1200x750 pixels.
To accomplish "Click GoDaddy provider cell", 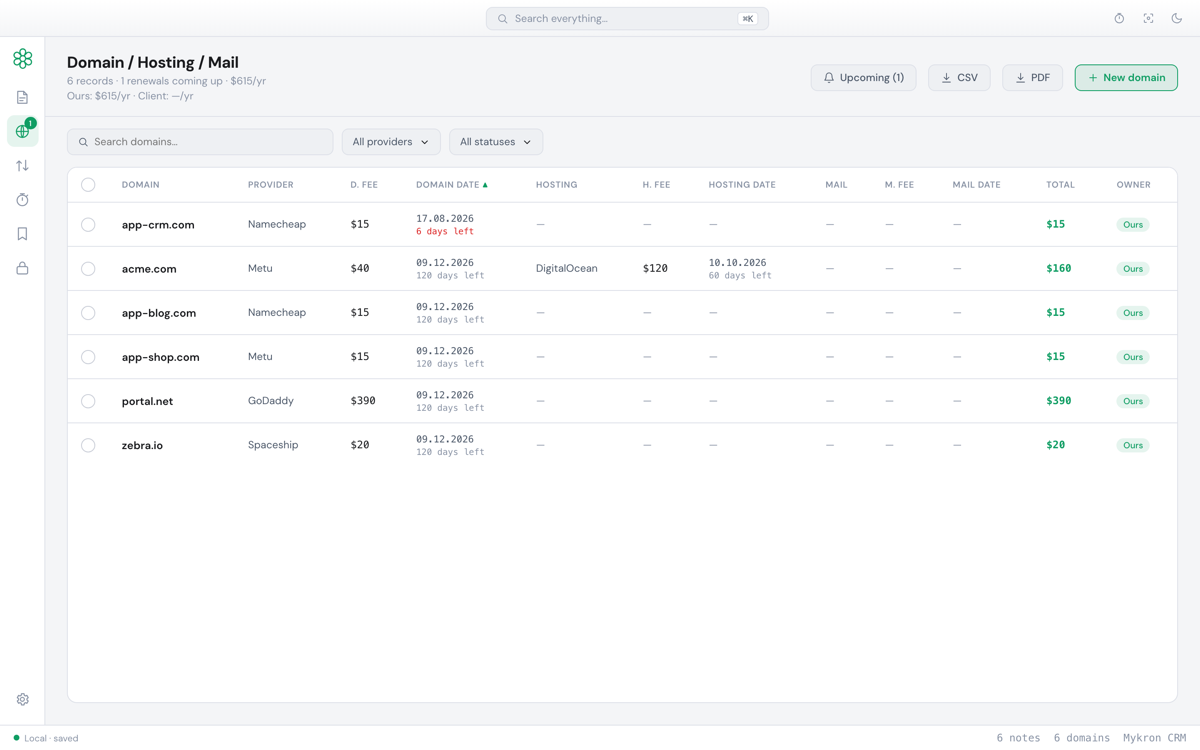I will (271, 401).
